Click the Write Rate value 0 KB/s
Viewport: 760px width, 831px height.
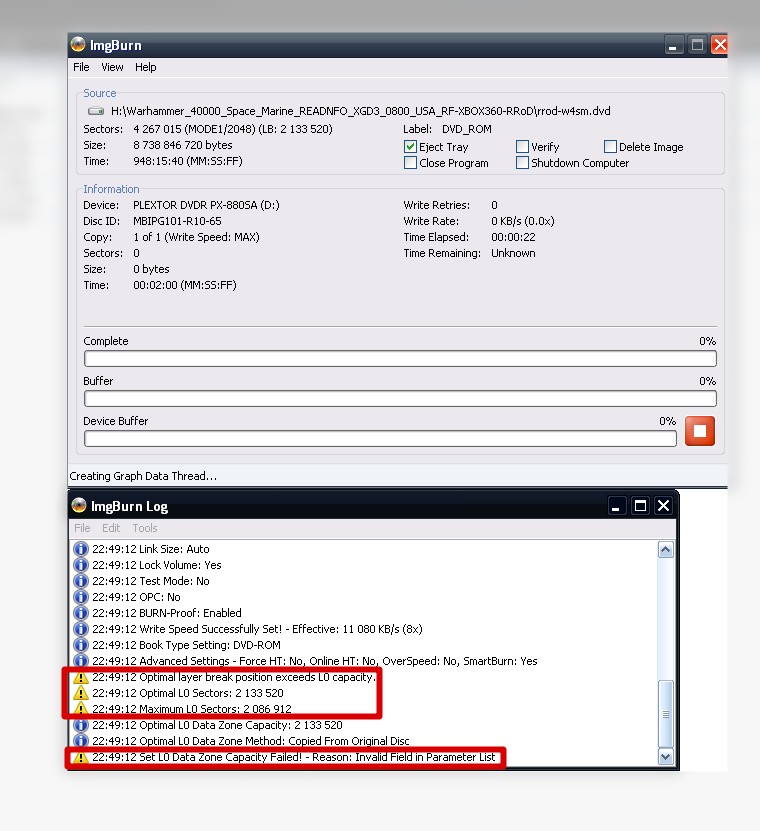tap(523, 221)
